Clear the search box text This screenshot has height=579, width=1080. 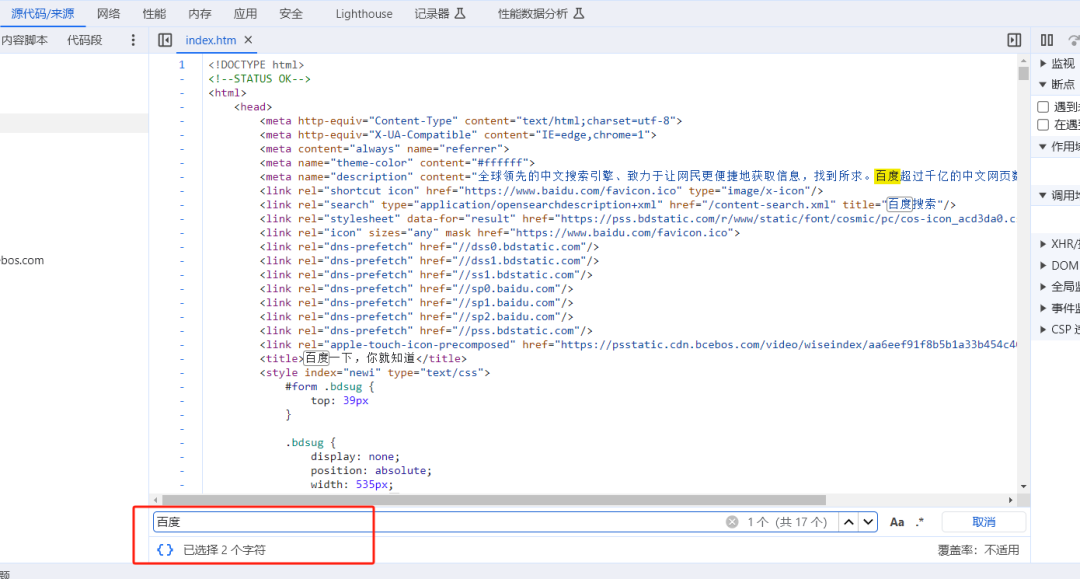732,522
